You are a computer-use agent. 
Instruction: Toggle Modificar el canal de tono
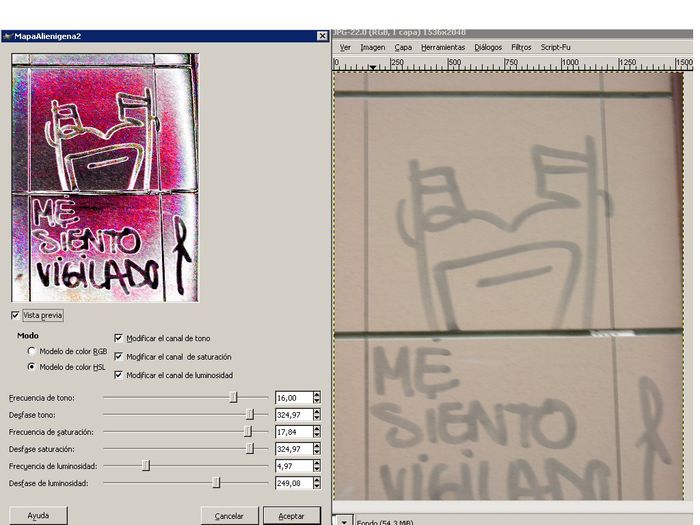click(x=118, y=338)
